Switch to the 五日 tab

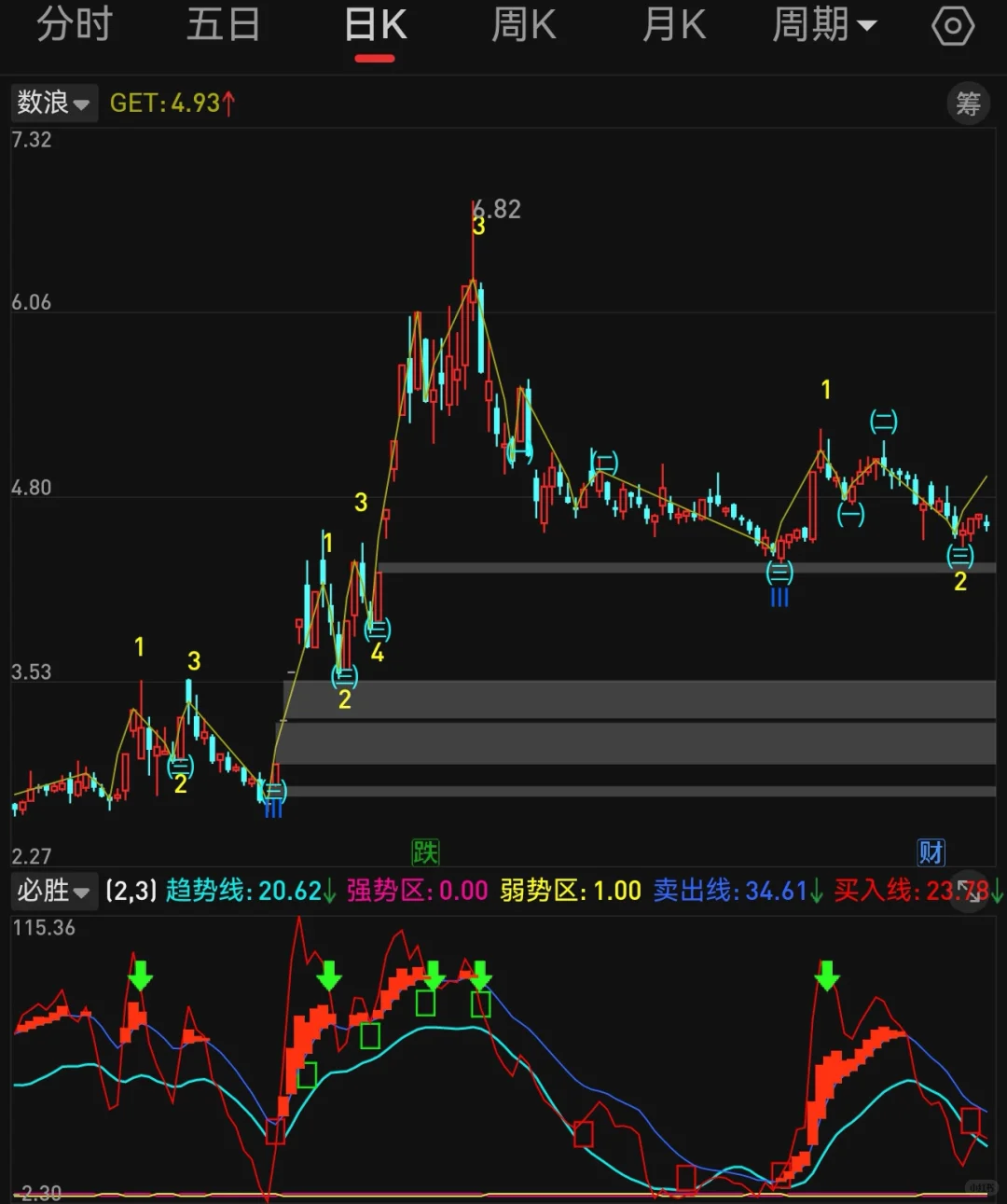tap(224, 25)
